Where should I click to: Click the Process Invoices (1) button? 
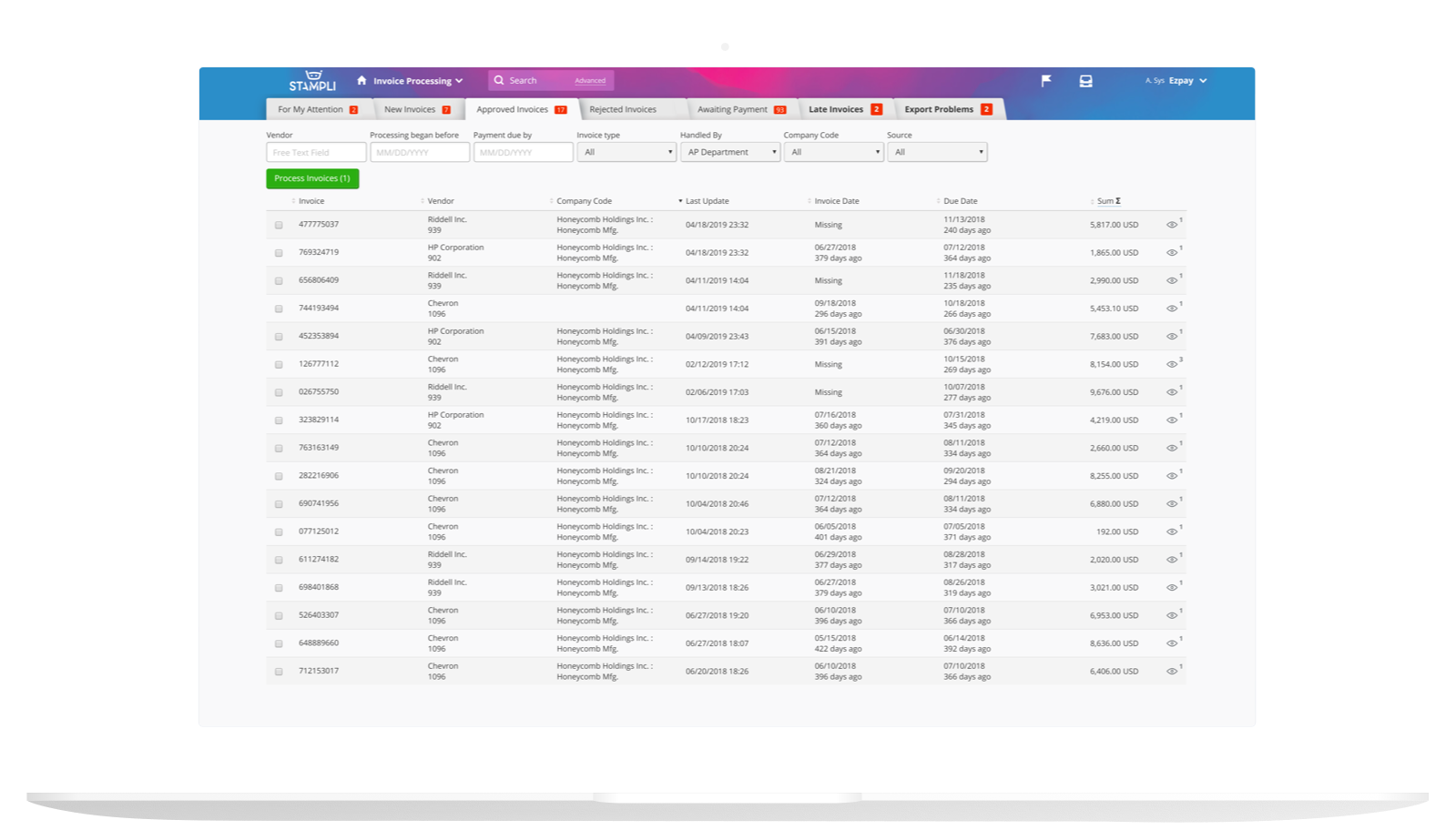click(x=312, y=178)
